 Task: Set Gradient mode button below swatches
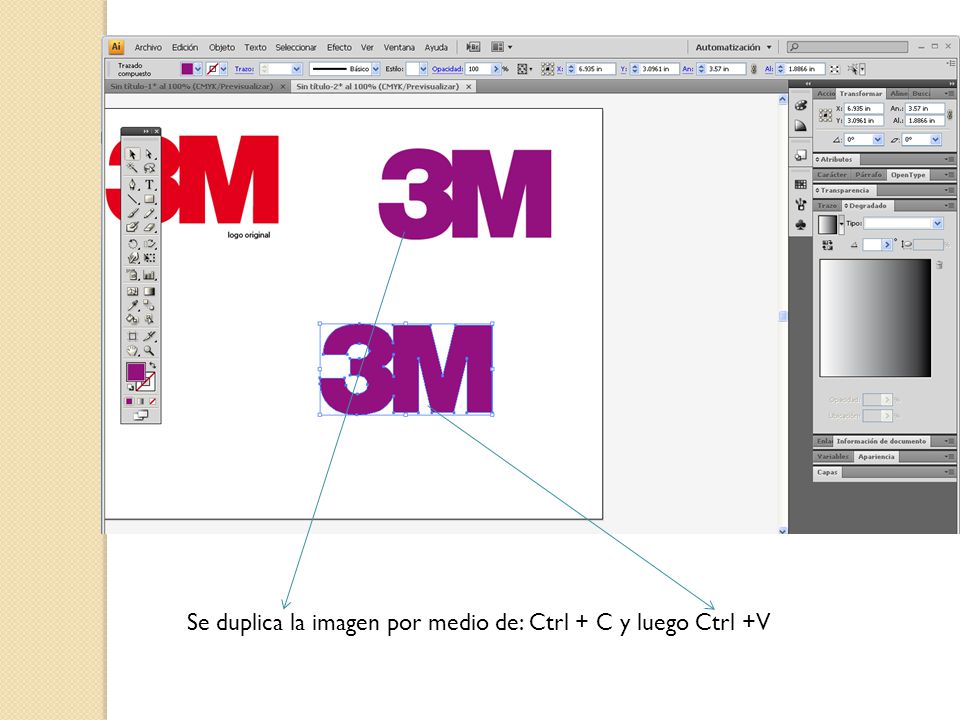click(x=141, y=402)
